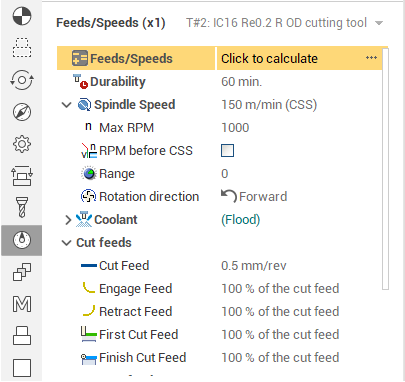Image resolution: width=405 pixels, height=382 pixels.
Task: Click the vertical scrollbar of the parameters list
Action: (x=385, y=169)
